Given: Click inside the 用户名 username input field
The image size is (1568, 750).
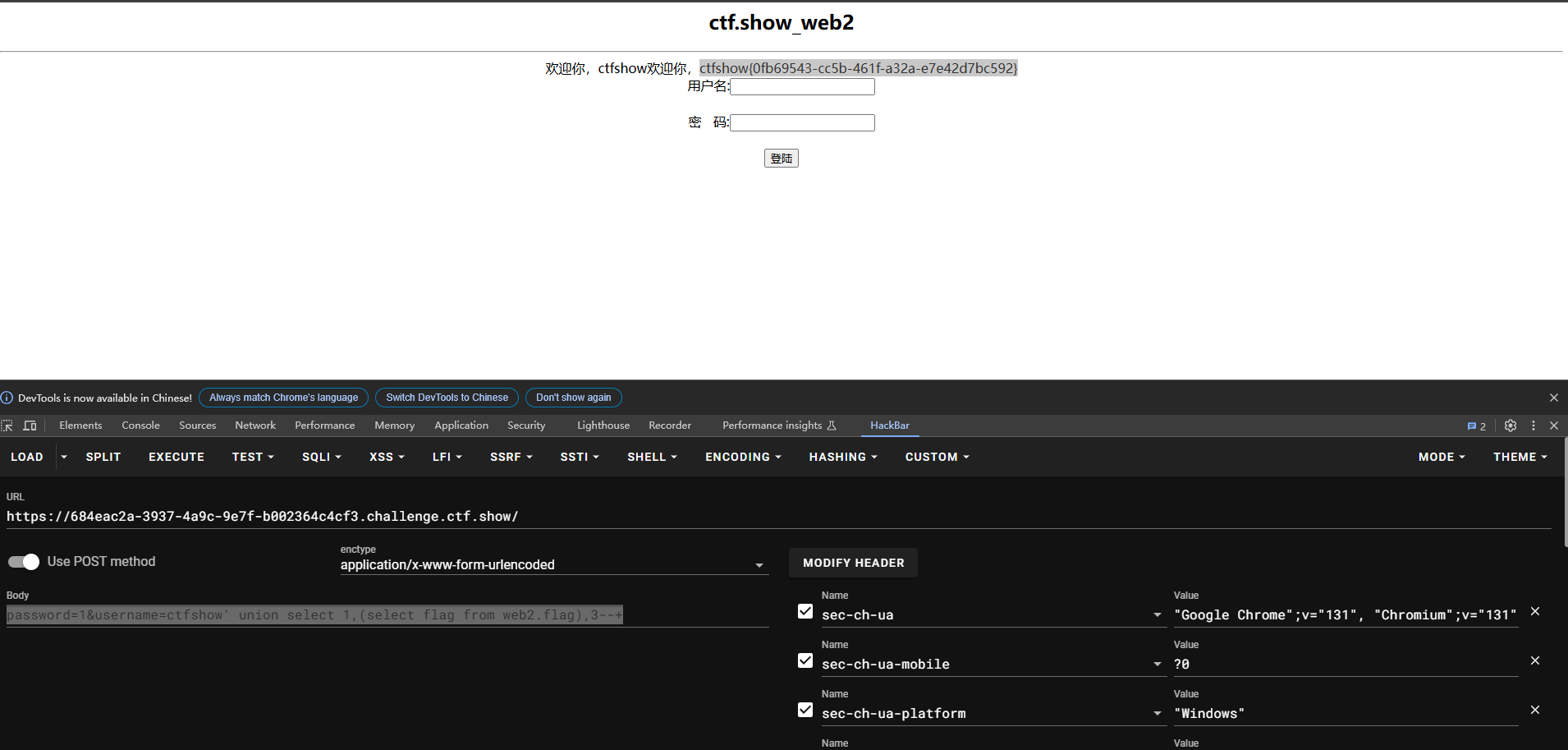Looking at the screenshot, I should [x=802, y=87].
